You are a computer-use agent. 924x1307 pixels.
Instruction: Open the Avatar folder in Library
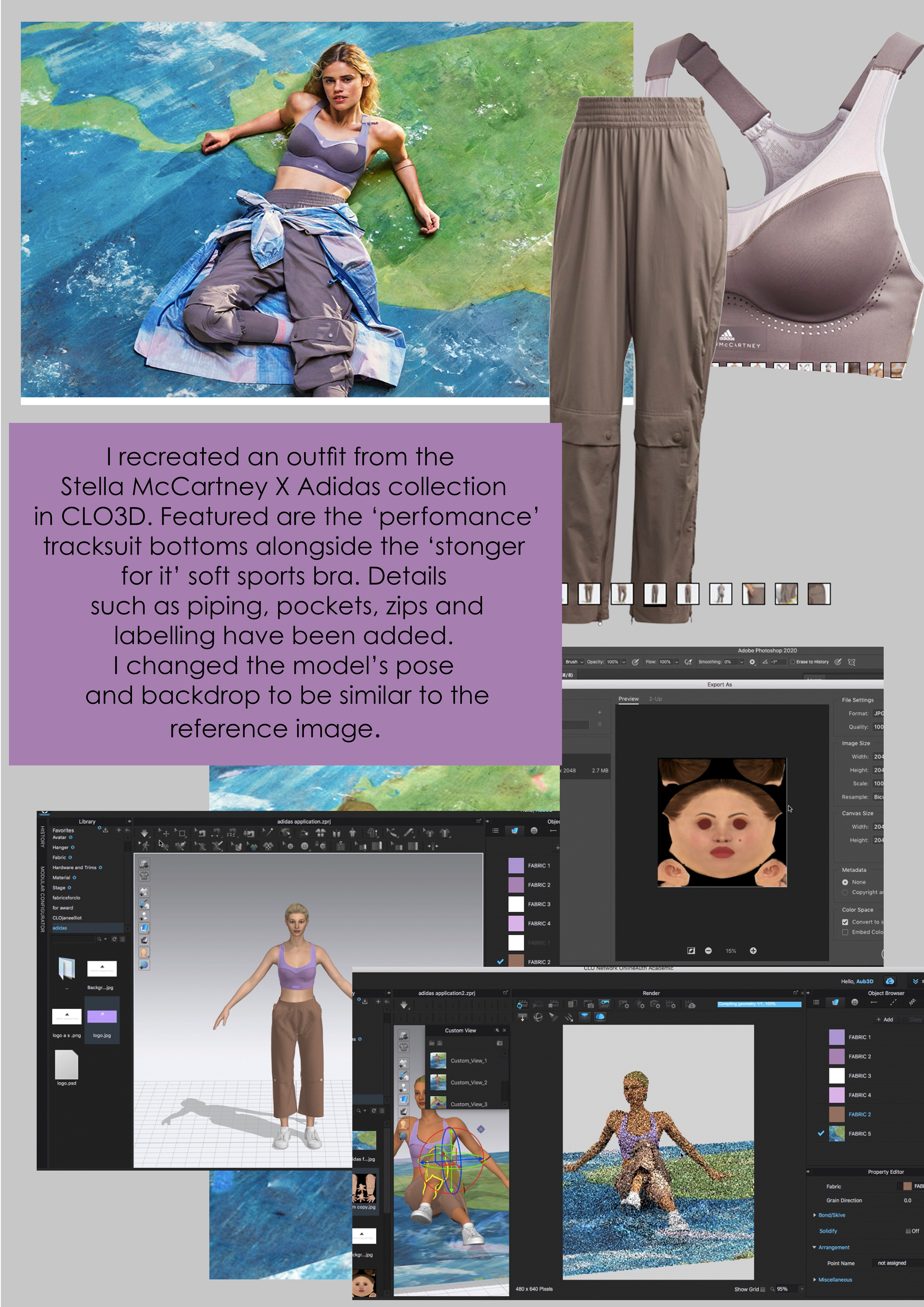[60, 837]
